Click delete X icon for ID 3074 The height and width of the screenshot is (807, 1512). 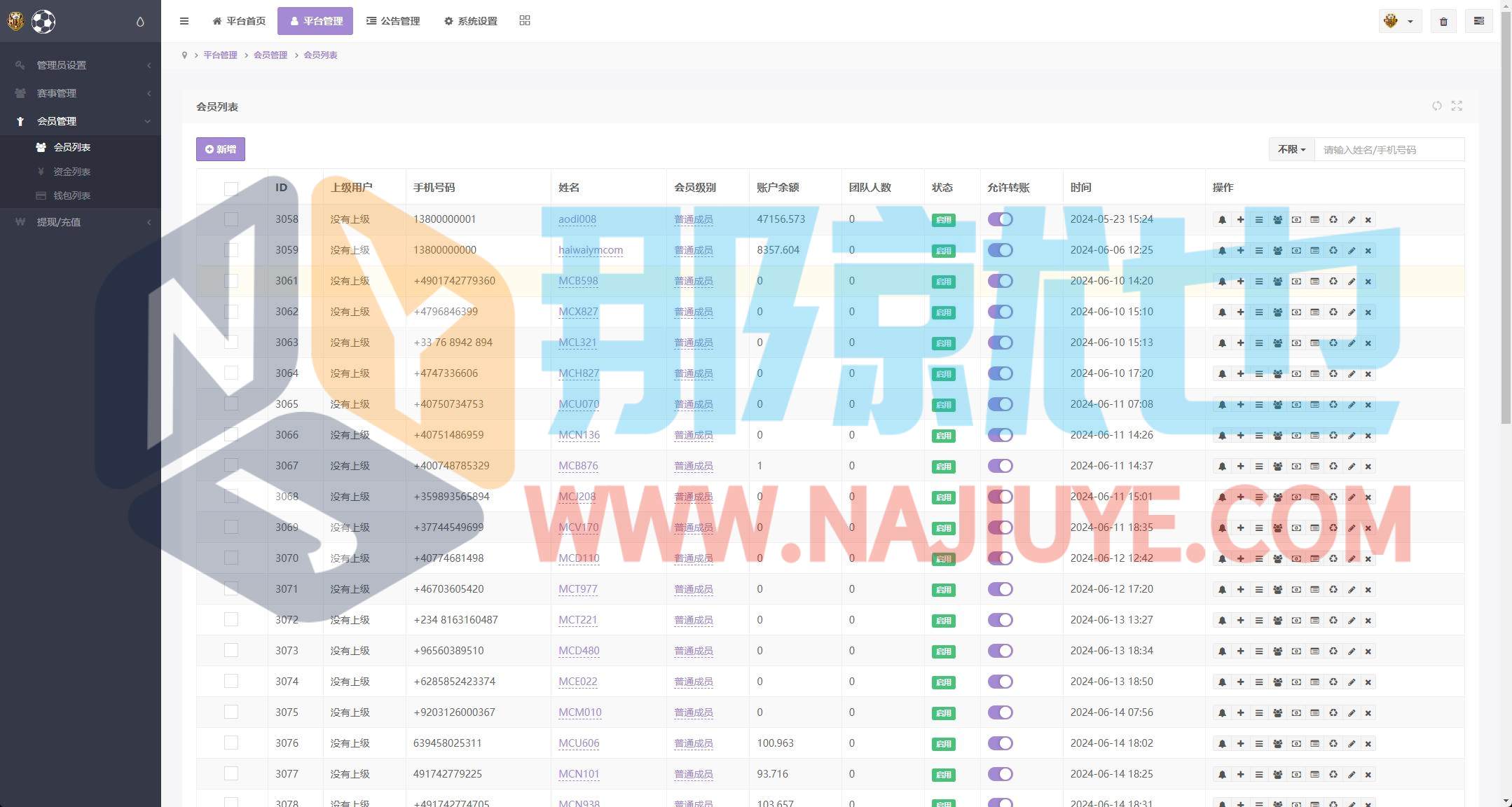click(1368, 682)
